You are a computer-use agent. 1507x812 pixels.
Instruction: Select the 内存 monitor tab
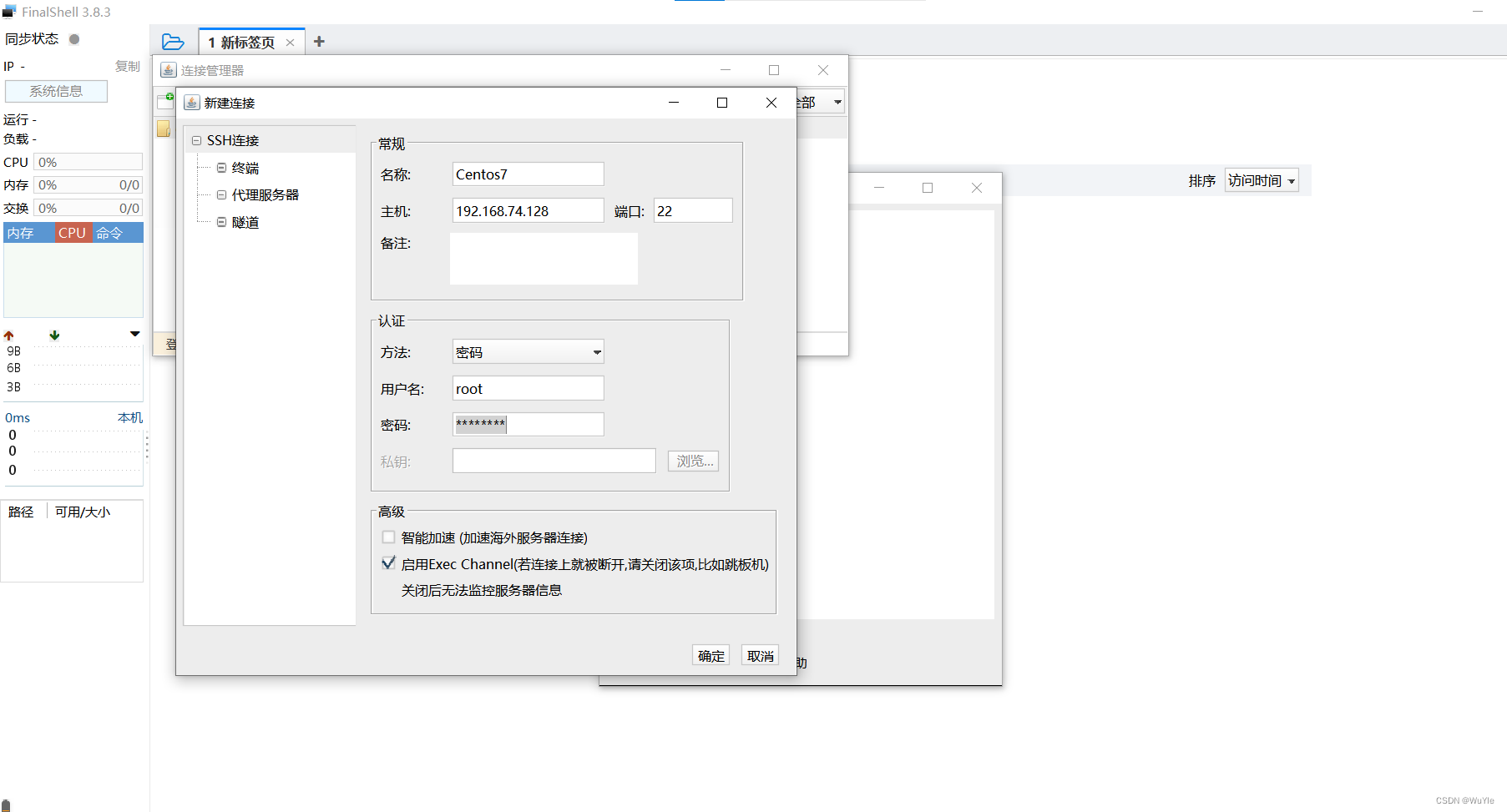28,233
